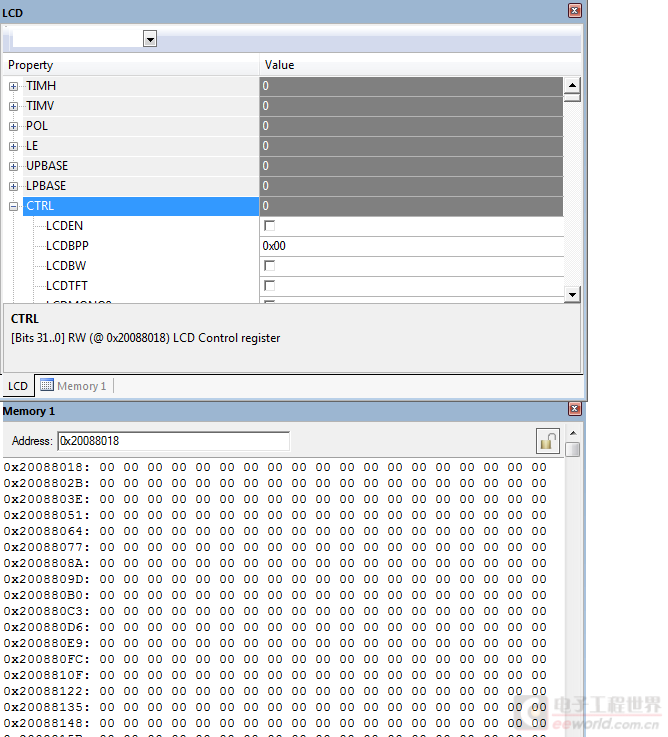Click the CTRL value cell
This screenshot has width=668, height=737.
pos(411,206)
